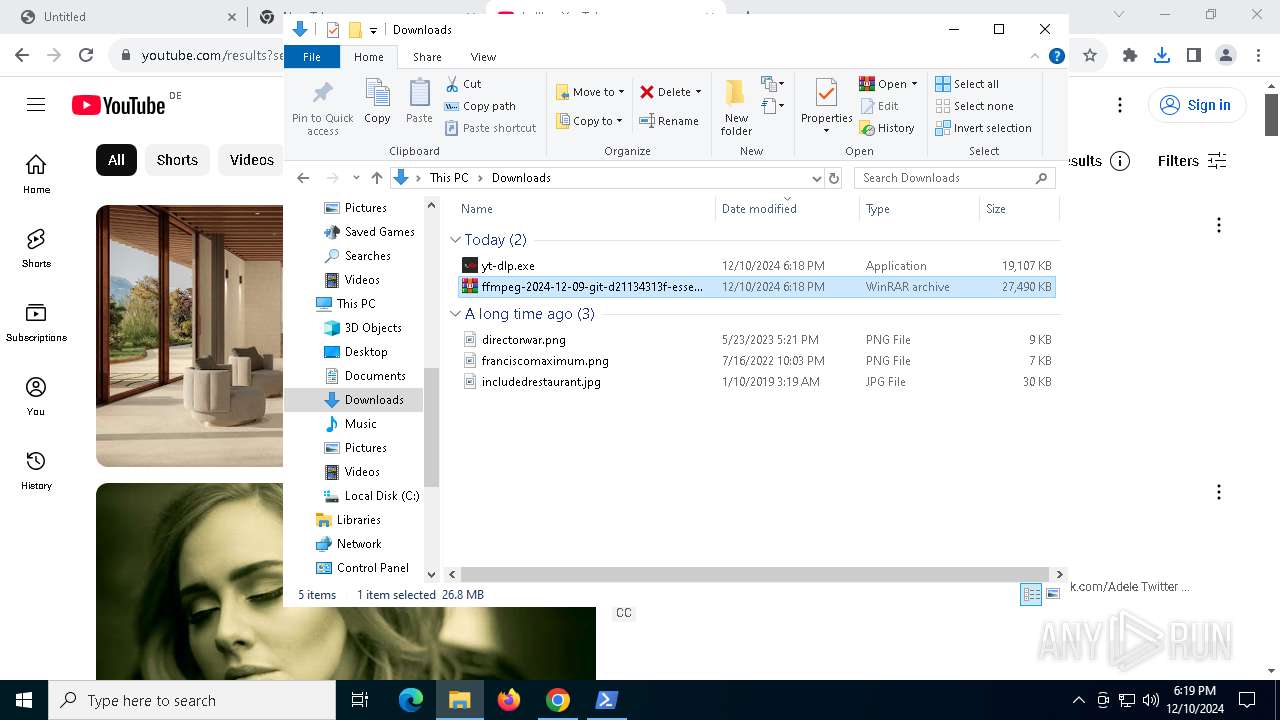Image resolution: width=1280 pixels, height=720 pixels.
Task: Select directorwar.png file
Action: 756,340
